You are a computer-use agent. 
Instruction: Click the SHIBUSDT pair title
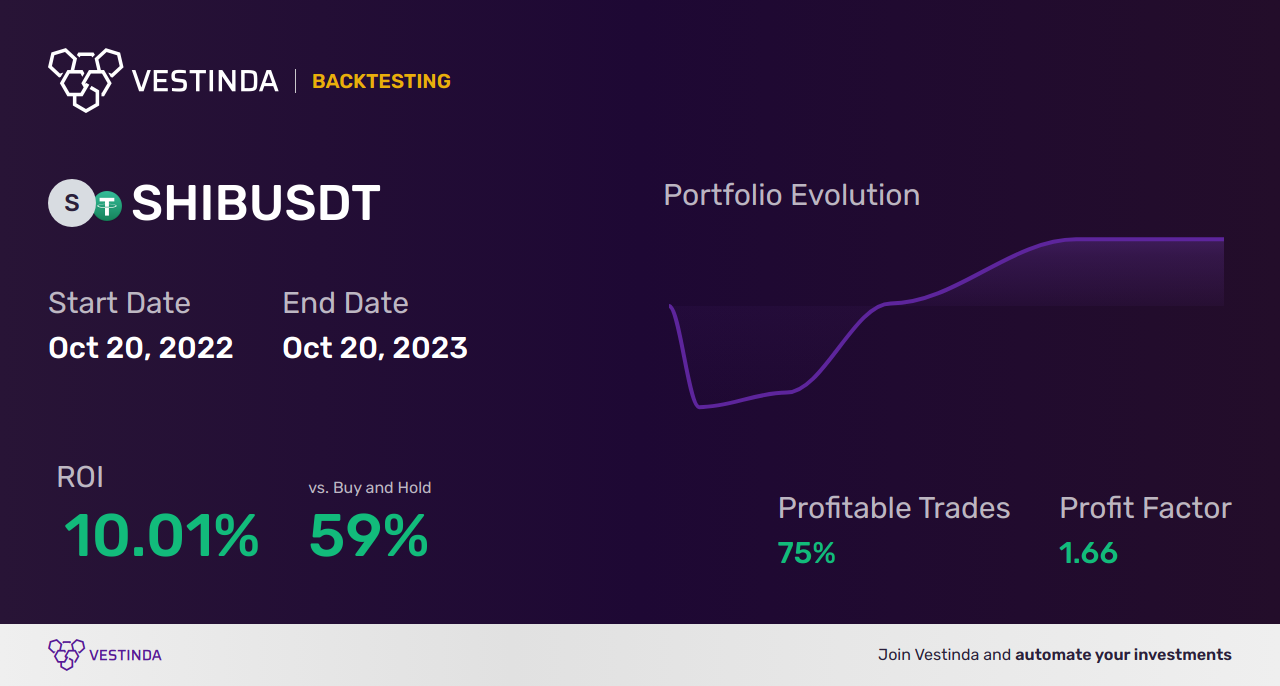[256, 204]
